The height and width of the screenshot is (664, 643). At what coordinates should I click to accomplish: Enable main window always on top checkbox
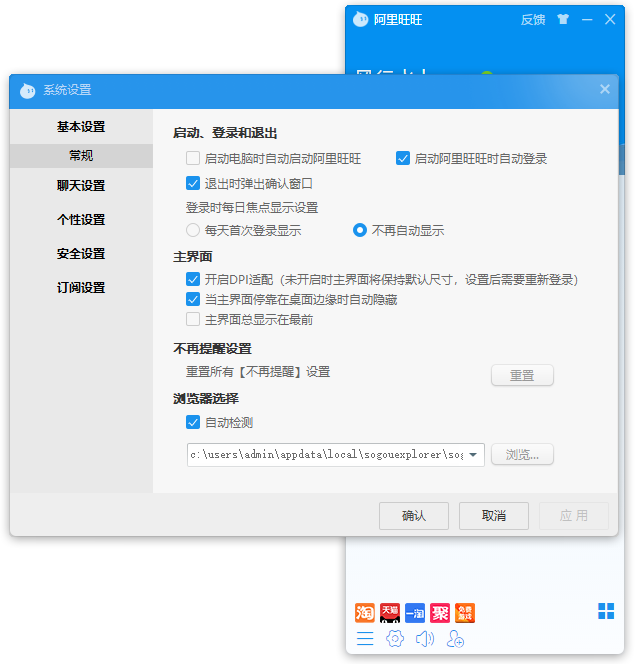click(193, 320)
